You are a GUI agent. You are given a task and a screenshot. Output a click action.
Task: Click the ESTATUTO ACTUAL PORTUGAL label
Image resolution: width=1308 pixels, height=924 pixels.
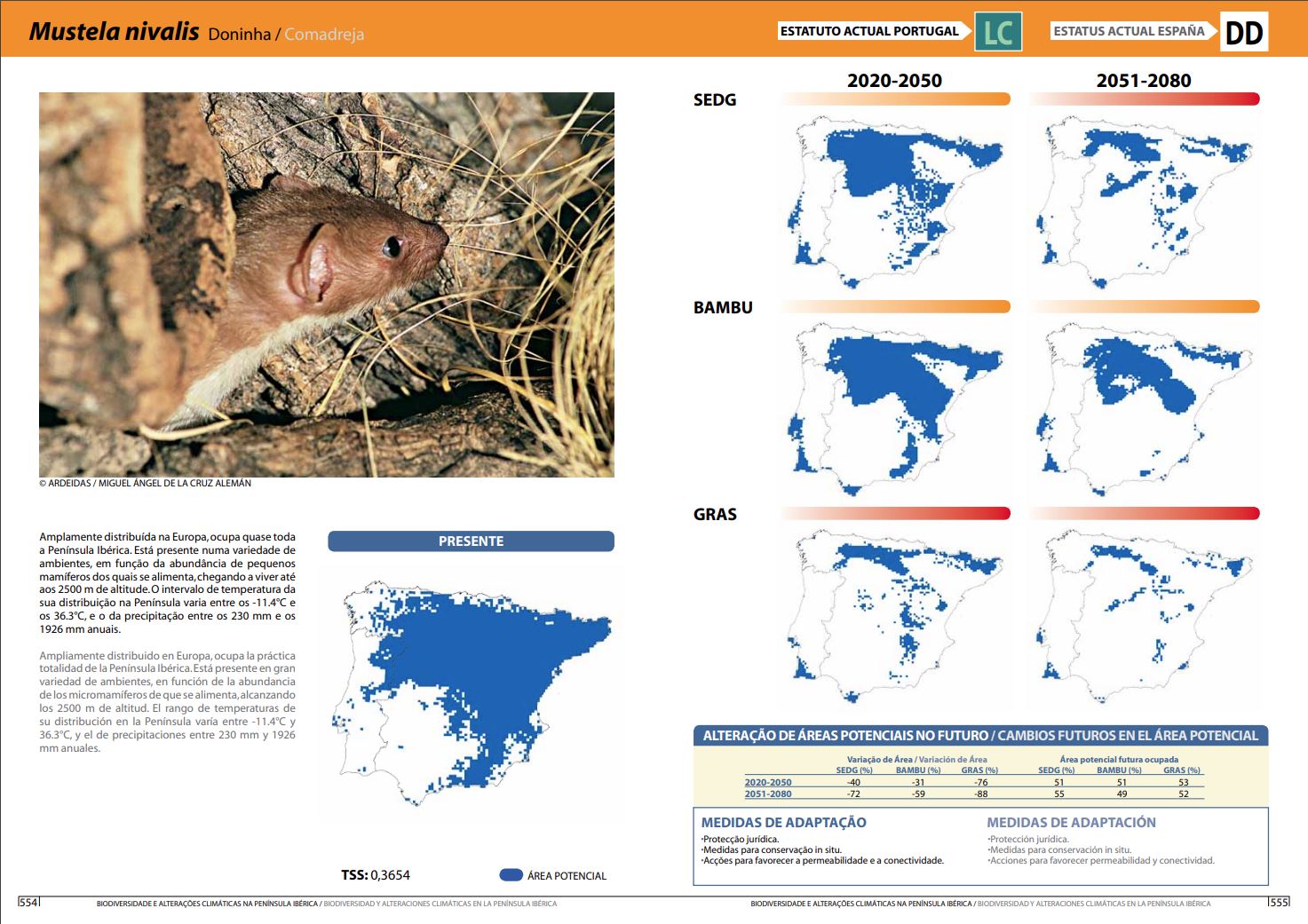tap(869, 31)
